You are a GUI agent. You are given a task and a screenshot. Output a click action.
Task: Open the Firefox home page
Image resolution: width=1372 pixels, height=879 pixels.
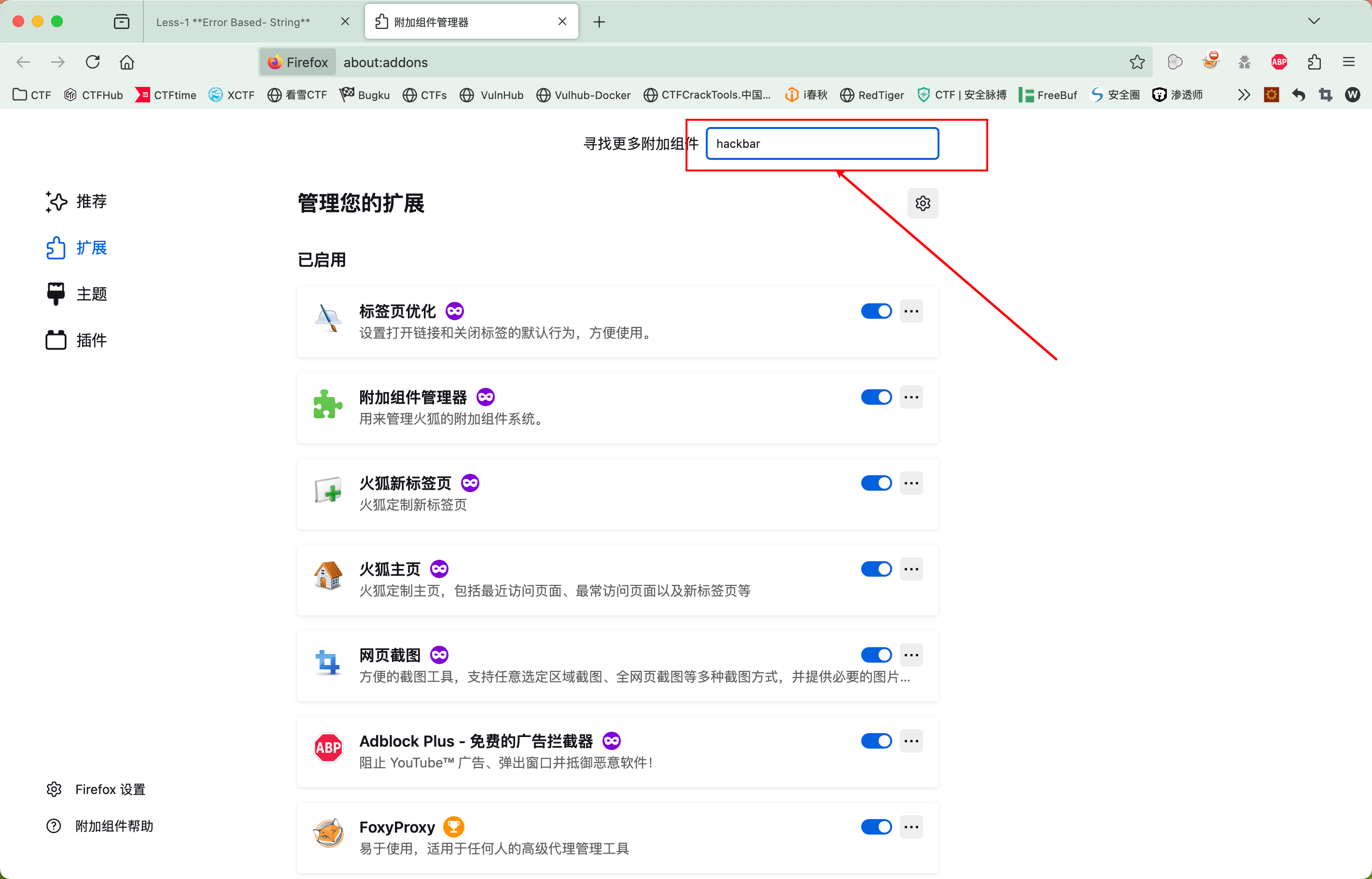point(126,62)
